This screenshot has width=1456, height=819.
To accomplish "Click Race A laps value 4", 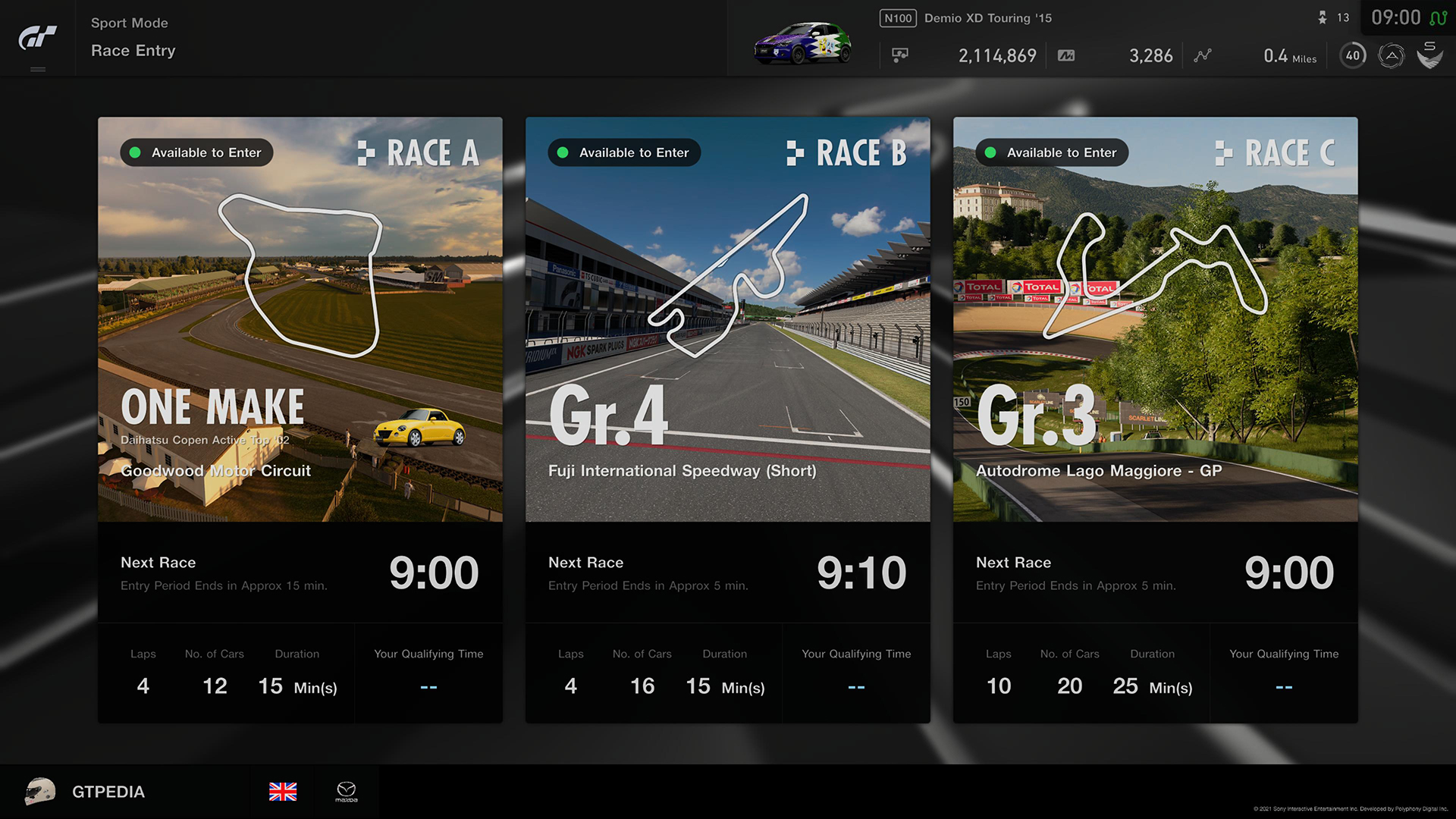I will (x=143, y=686).
